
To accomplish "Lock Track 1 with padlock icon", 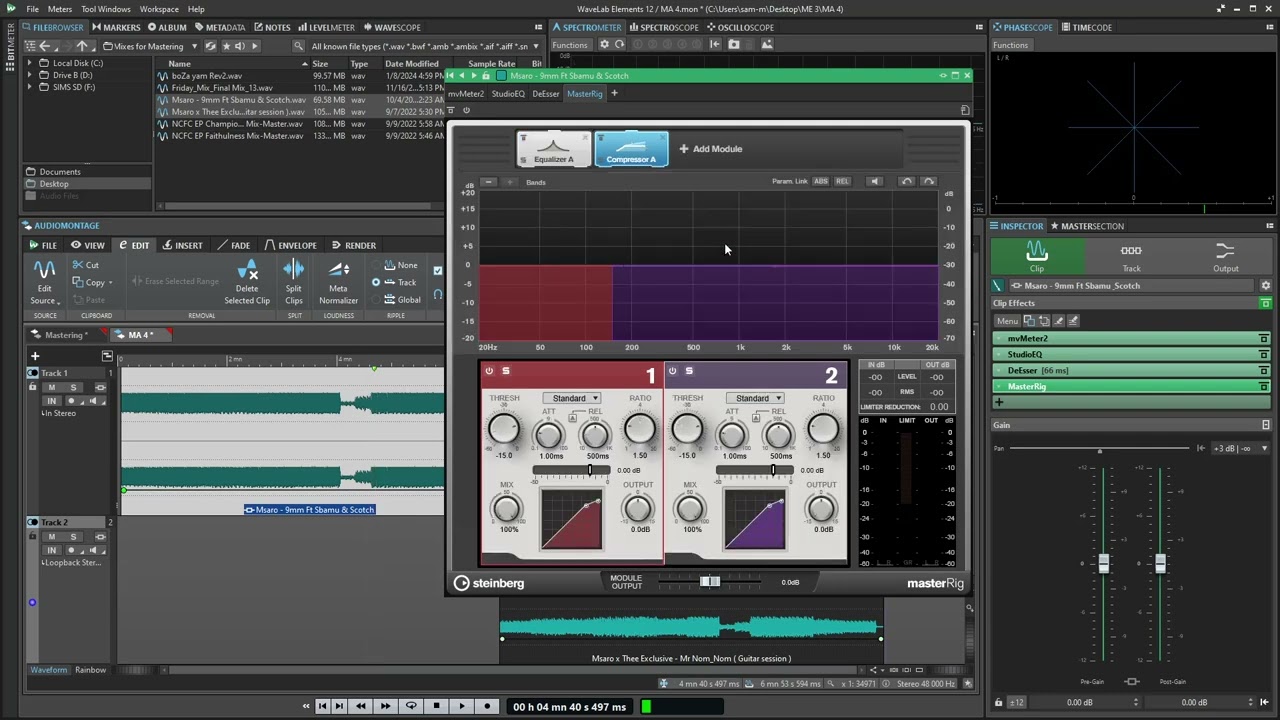I will pos(32,387).
